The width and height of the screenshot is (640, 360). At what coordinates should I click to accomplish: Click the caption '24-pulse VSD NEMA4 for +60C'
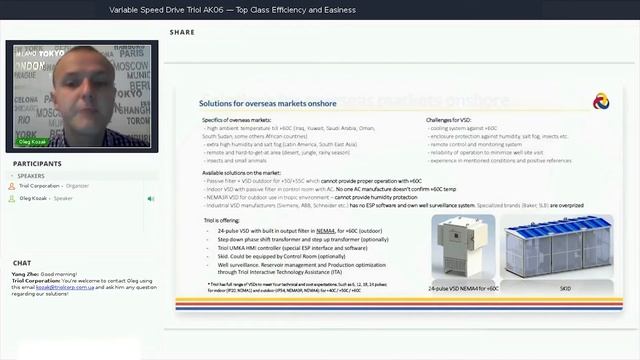point(463,289)
